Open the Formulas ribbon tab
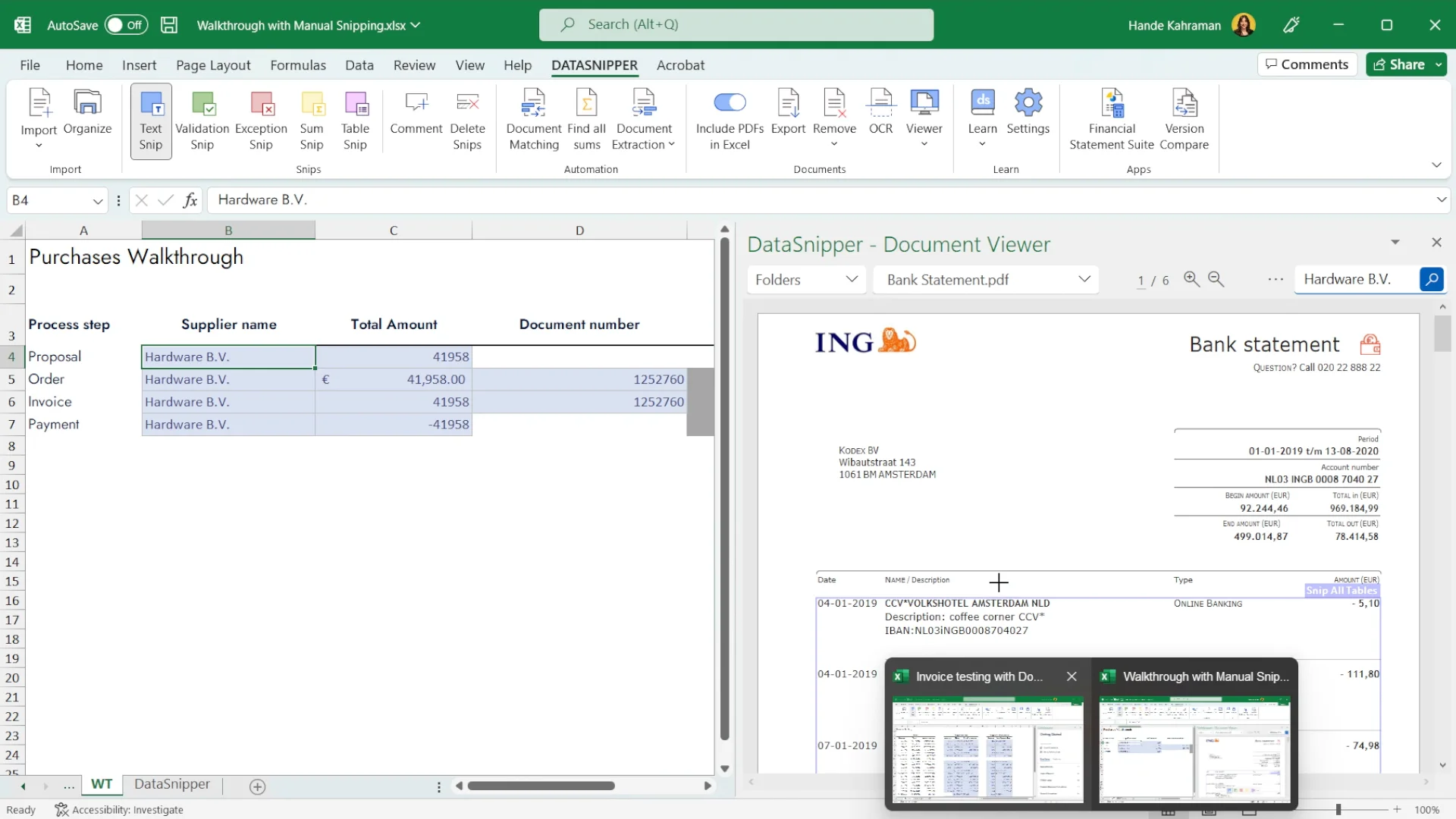1456x819 pixels. coord(298,65)
